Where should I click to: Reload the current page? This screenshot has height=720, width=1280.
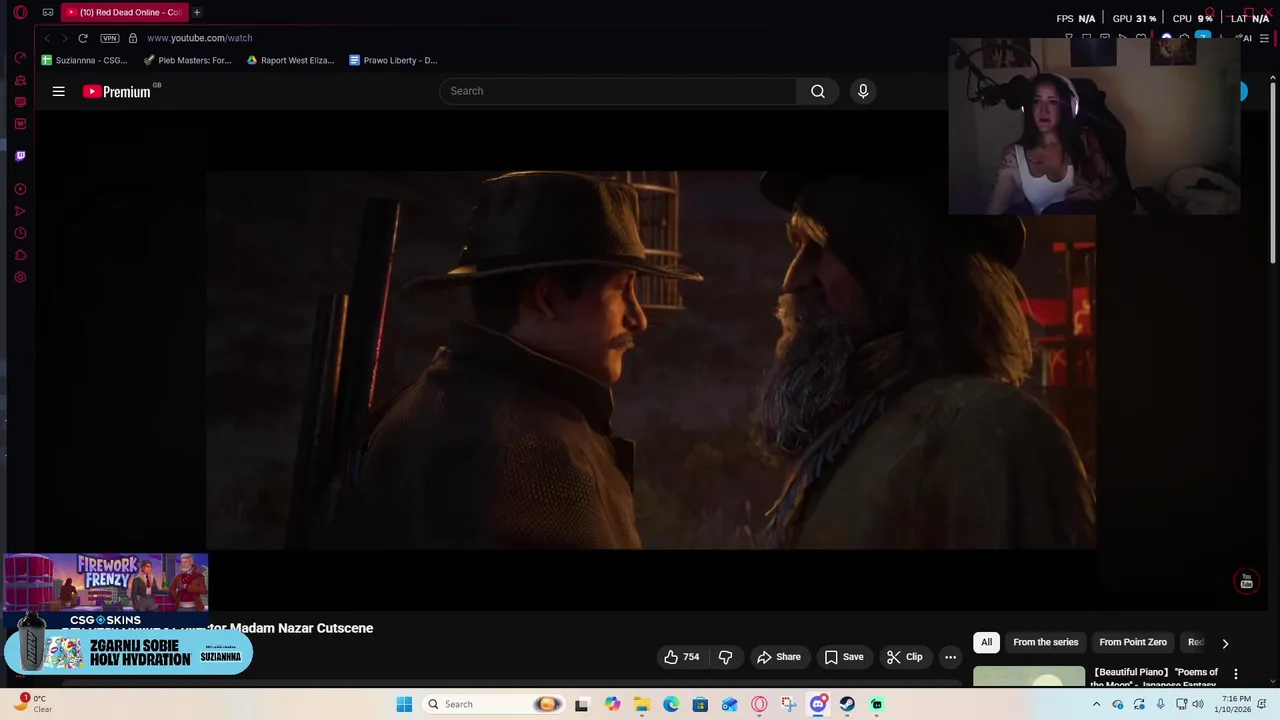[x=83, y=38]
